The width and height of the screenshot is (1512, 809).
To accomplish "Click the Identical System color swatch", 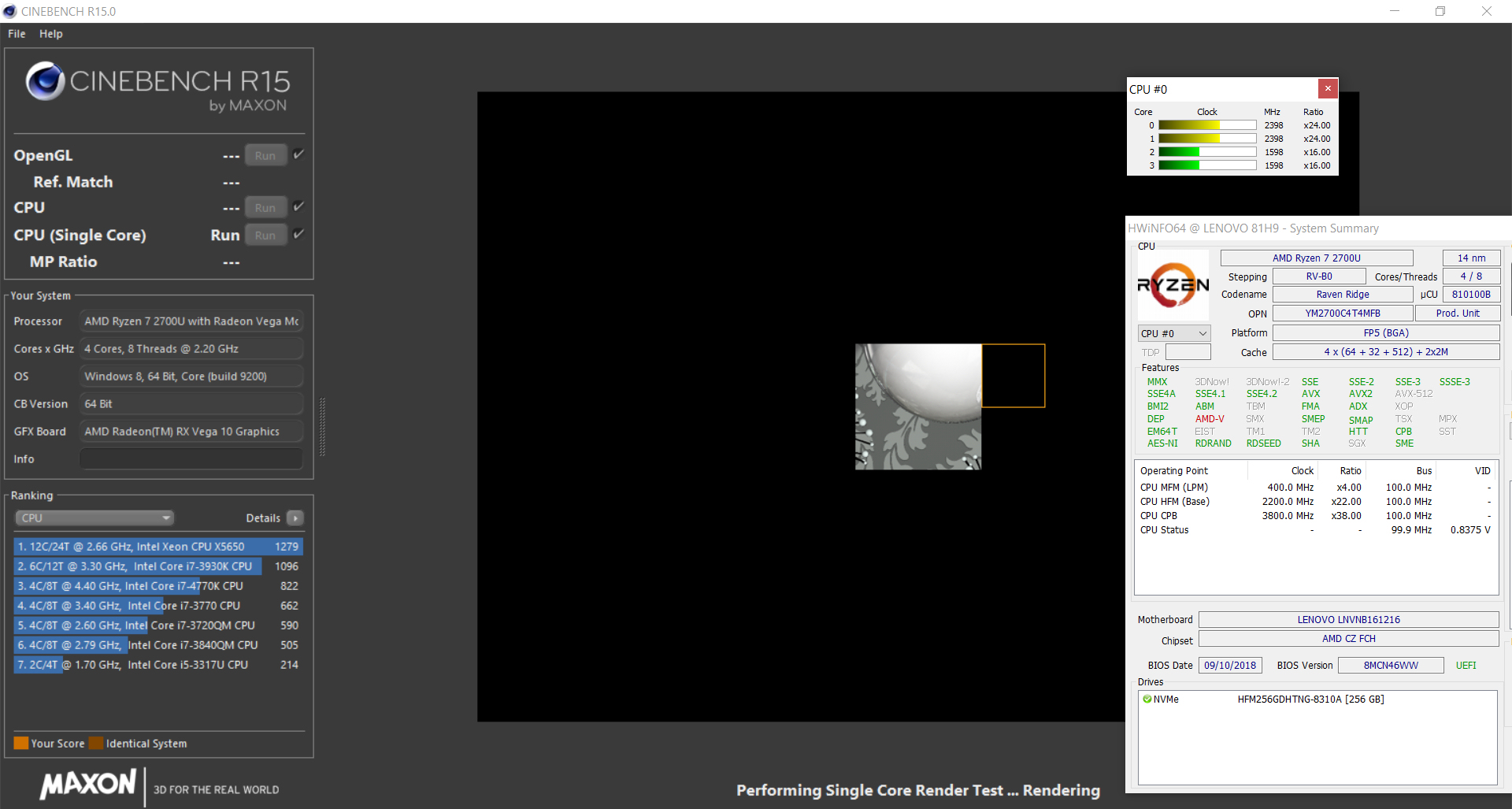I will pyautogui.click(x=96, y=743).
